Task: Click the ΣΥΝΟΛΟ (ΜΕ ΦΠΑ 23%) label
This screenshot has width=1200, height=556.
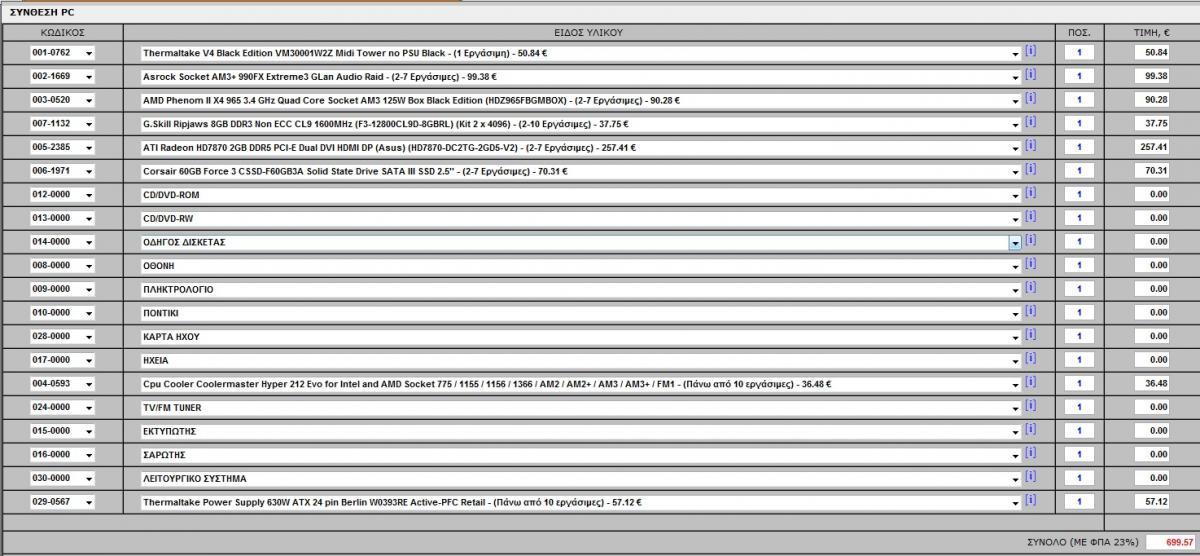Action: [x=1083, y=542]
